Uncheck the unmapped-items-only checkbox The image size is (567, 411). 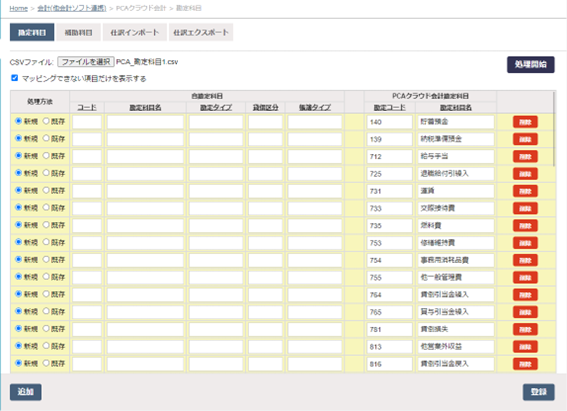pyautogui.click(x=14, y=78)
